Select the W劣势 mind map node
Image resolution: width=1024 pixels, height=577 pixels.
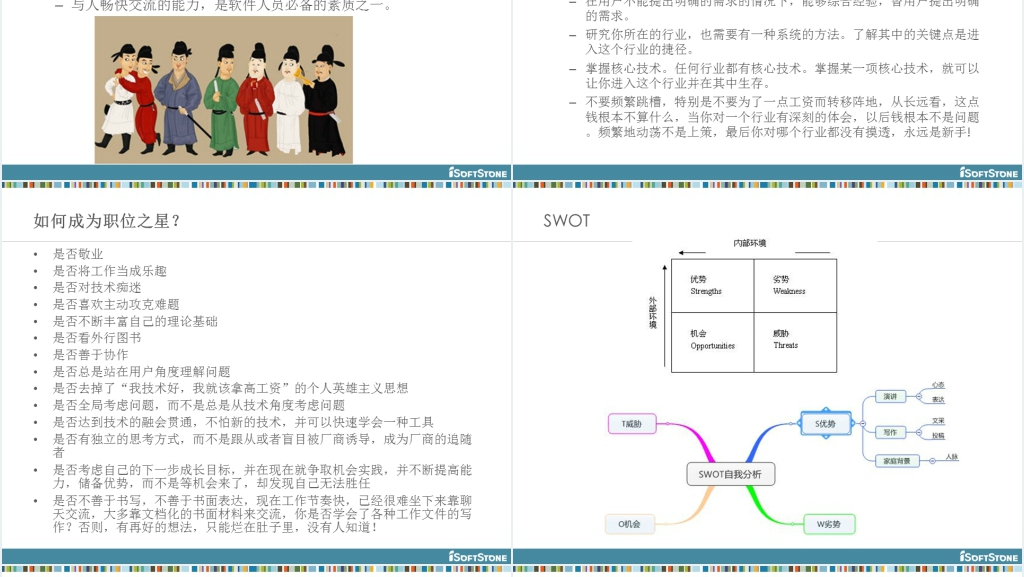click(829, 523)
